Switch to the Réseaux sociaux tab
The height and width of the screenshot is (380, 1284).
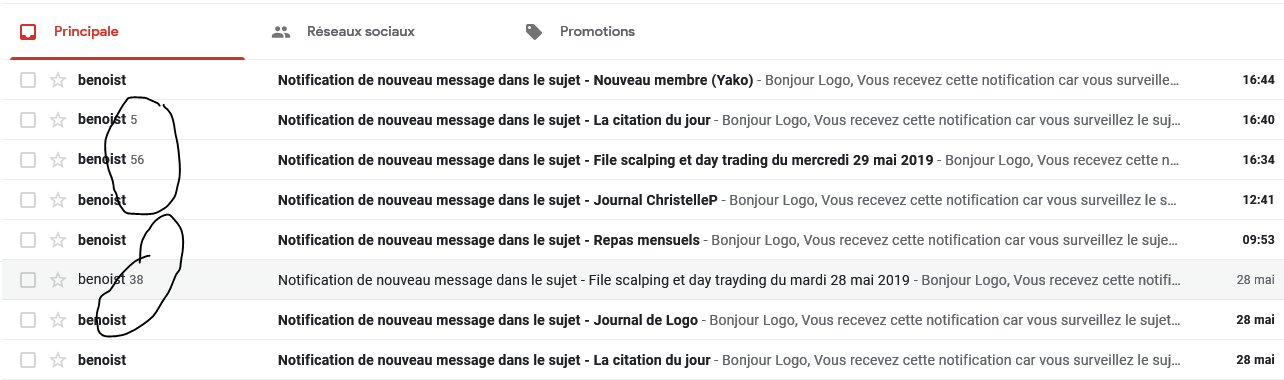[343, 32]
